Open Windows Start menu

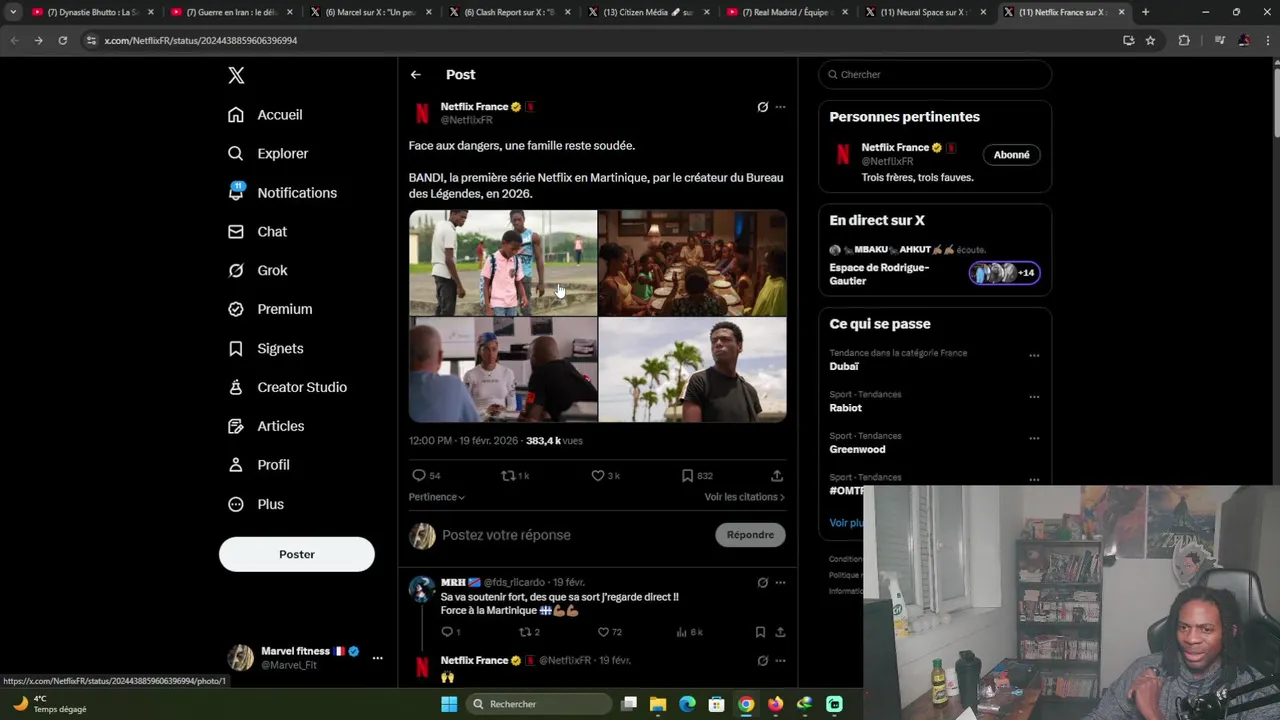coord(449,704)
